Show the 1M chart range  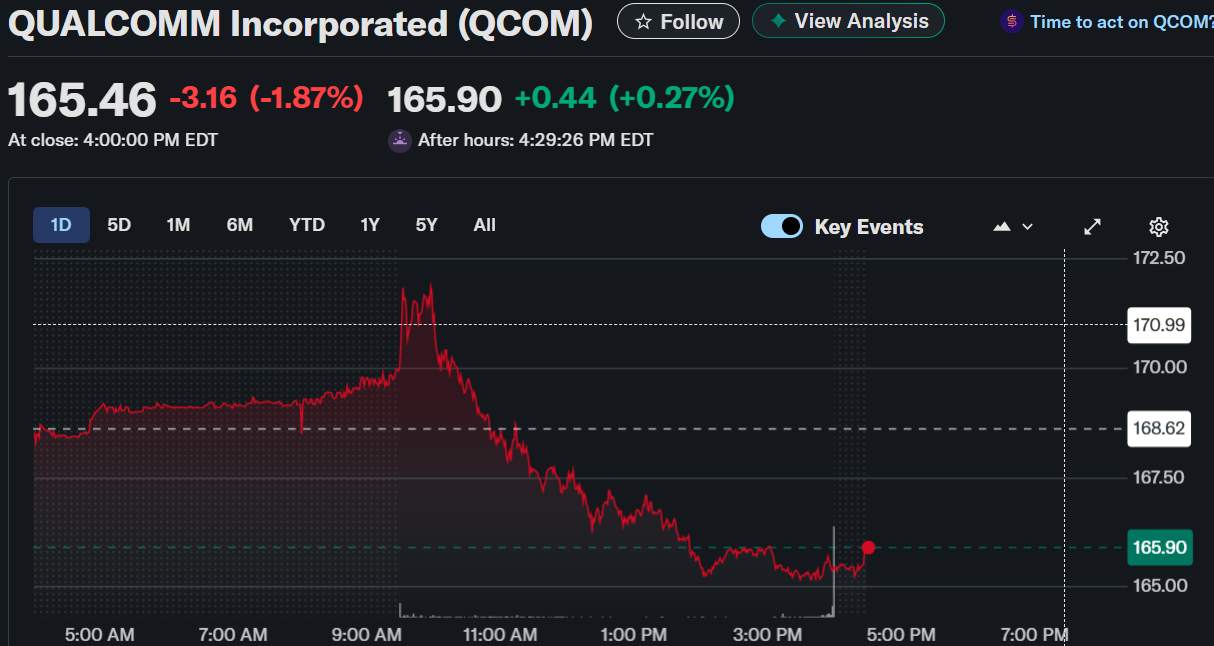pos(178,225)
